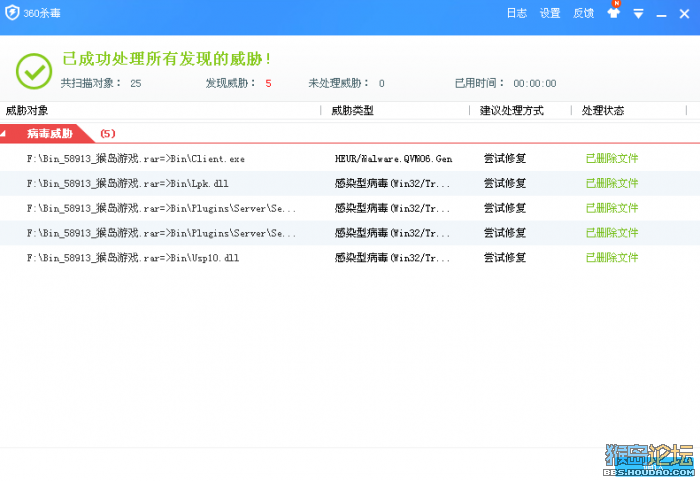Screen dimensions: 700x481
Task: Sort by 威胁对象 column header
Action: [x=27, y=110]
